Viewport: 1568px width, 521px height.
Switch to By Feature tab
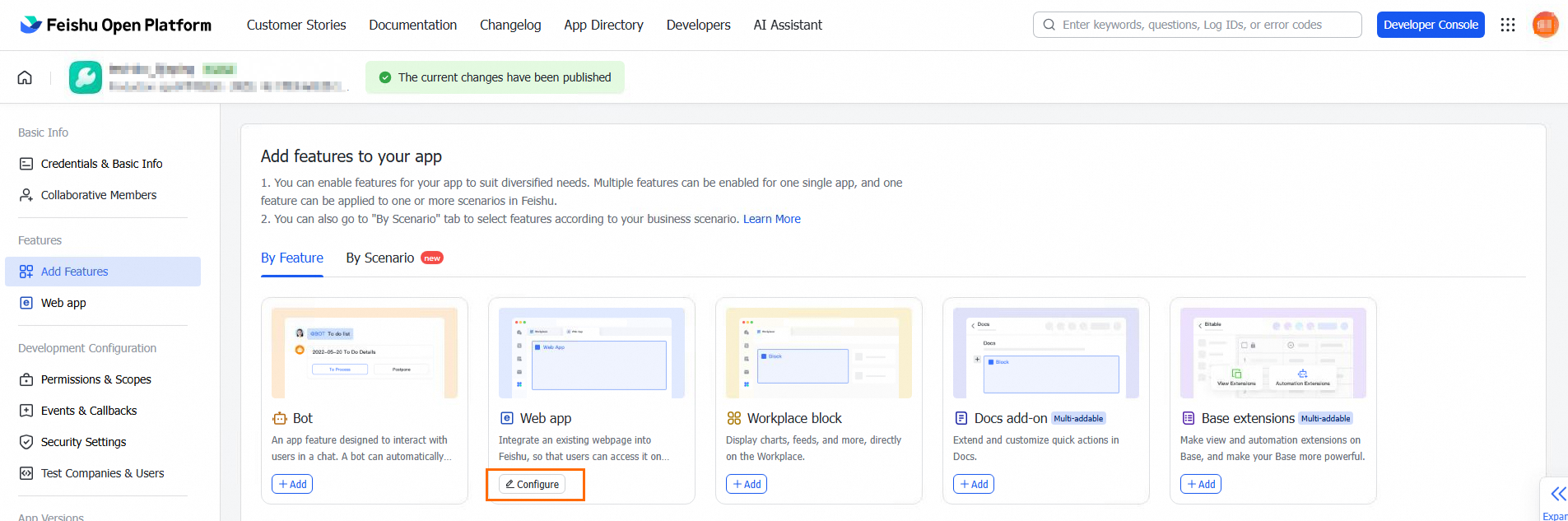point(292,258)
